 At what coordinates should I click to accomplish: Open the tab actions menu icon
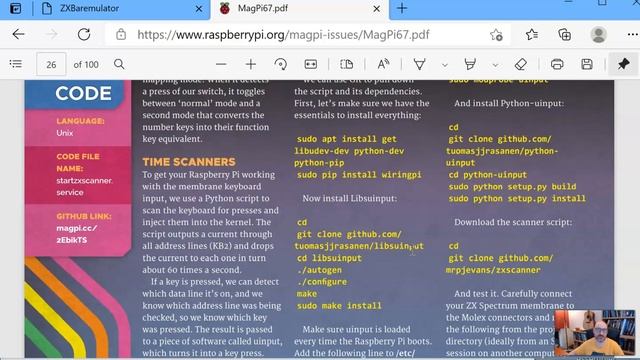point(16,8)
